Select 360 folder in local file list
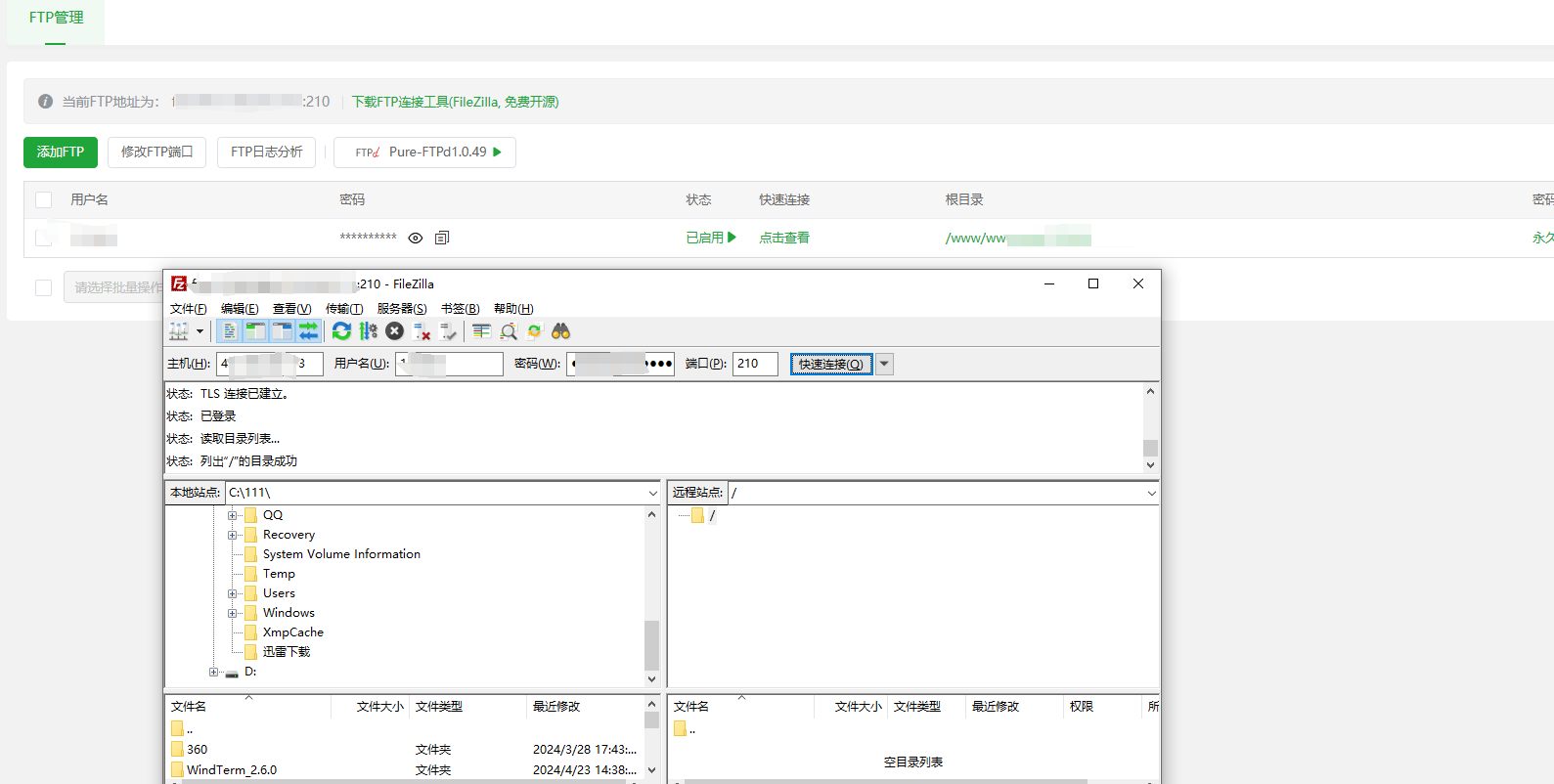The image size is (1554, 784). click(197, 750)
